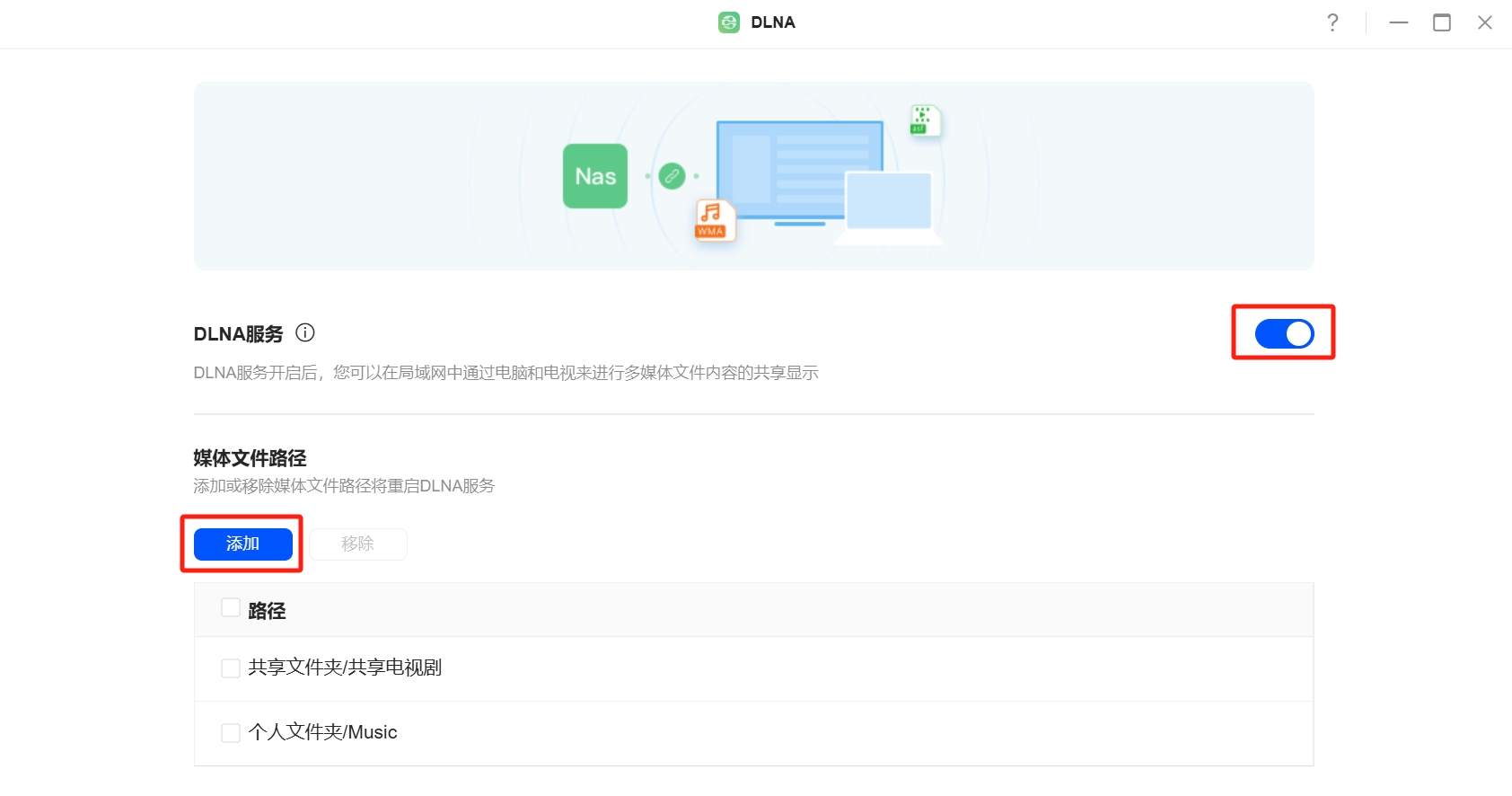Click the 添加或移除媒体文件路径 hint text
The width and height of the screenshot is (1512, 796).
pyautogui.click(x=344, y=486)
